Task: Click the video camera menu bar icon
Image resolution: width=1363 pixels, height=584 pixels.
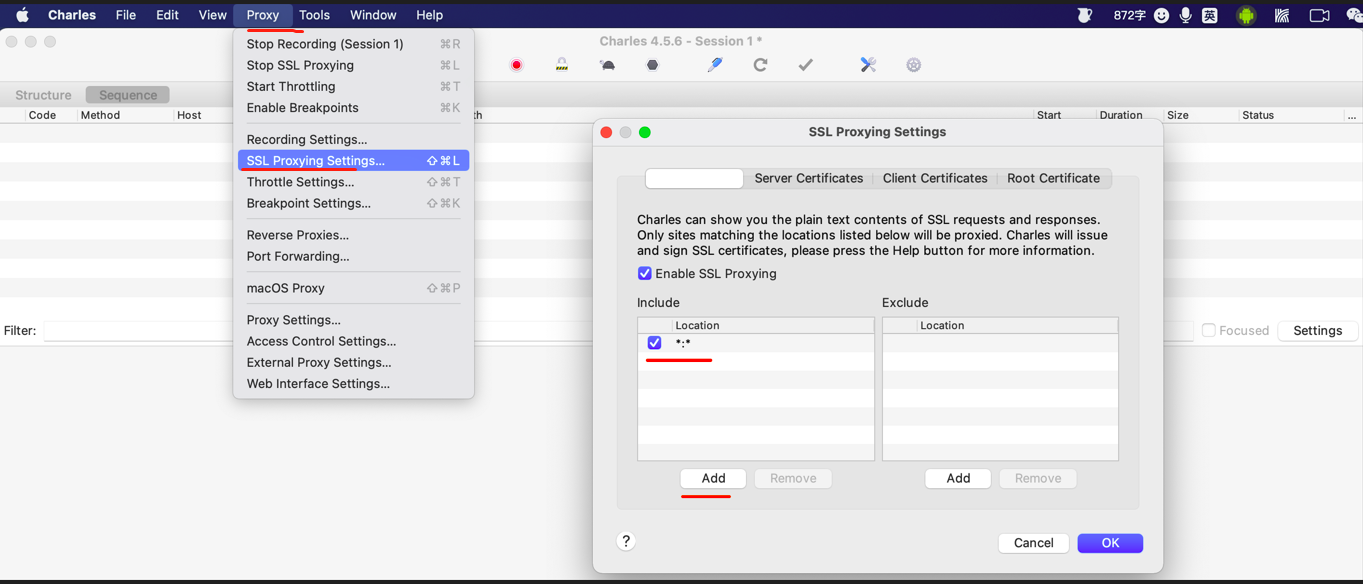Action: [x=1319, y=15]
